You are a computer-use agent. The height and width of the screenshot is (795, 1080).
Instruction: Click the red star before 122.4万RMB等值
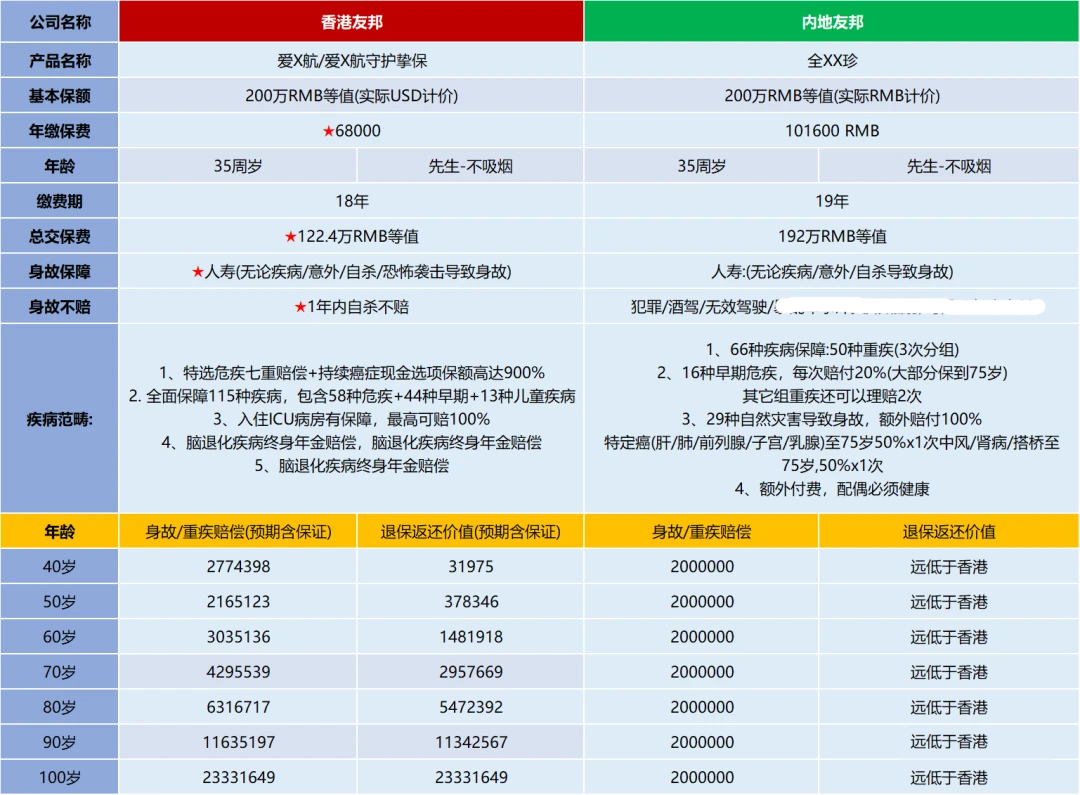(291, 237)
